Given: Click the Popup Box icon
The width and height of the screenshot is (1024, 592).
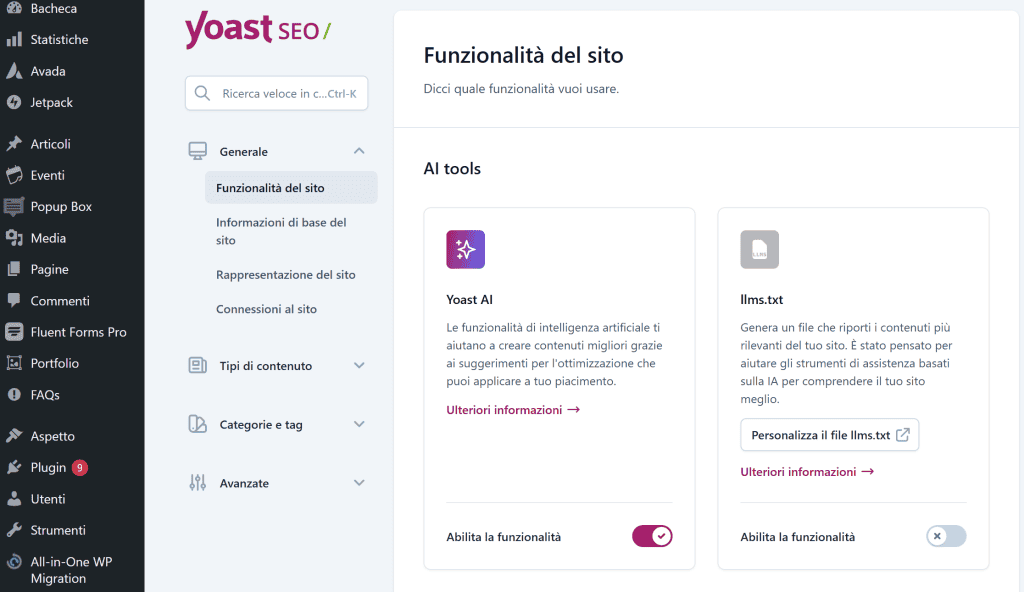Looking at the screenshot, I should point(14,206).
